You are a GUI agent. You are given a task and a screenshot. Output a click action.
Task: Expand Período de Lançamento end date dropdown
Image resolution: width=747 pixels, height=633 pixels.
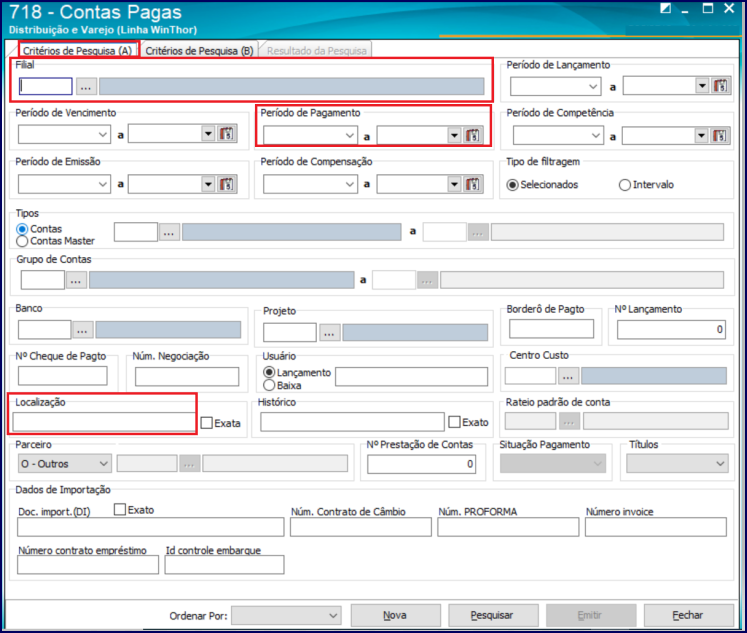tap(702, 86)
